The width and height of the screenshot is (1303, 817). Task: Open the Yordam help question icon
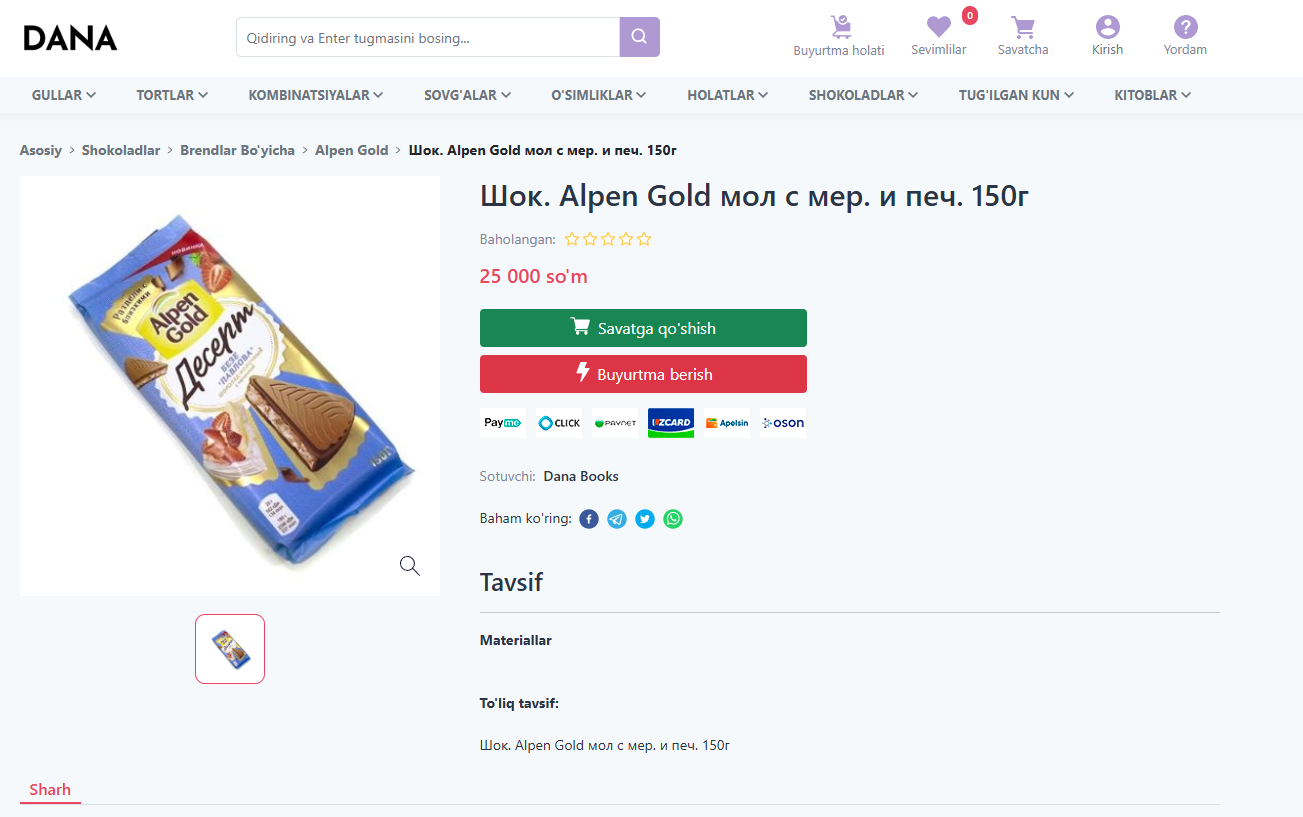(1185, 28)
